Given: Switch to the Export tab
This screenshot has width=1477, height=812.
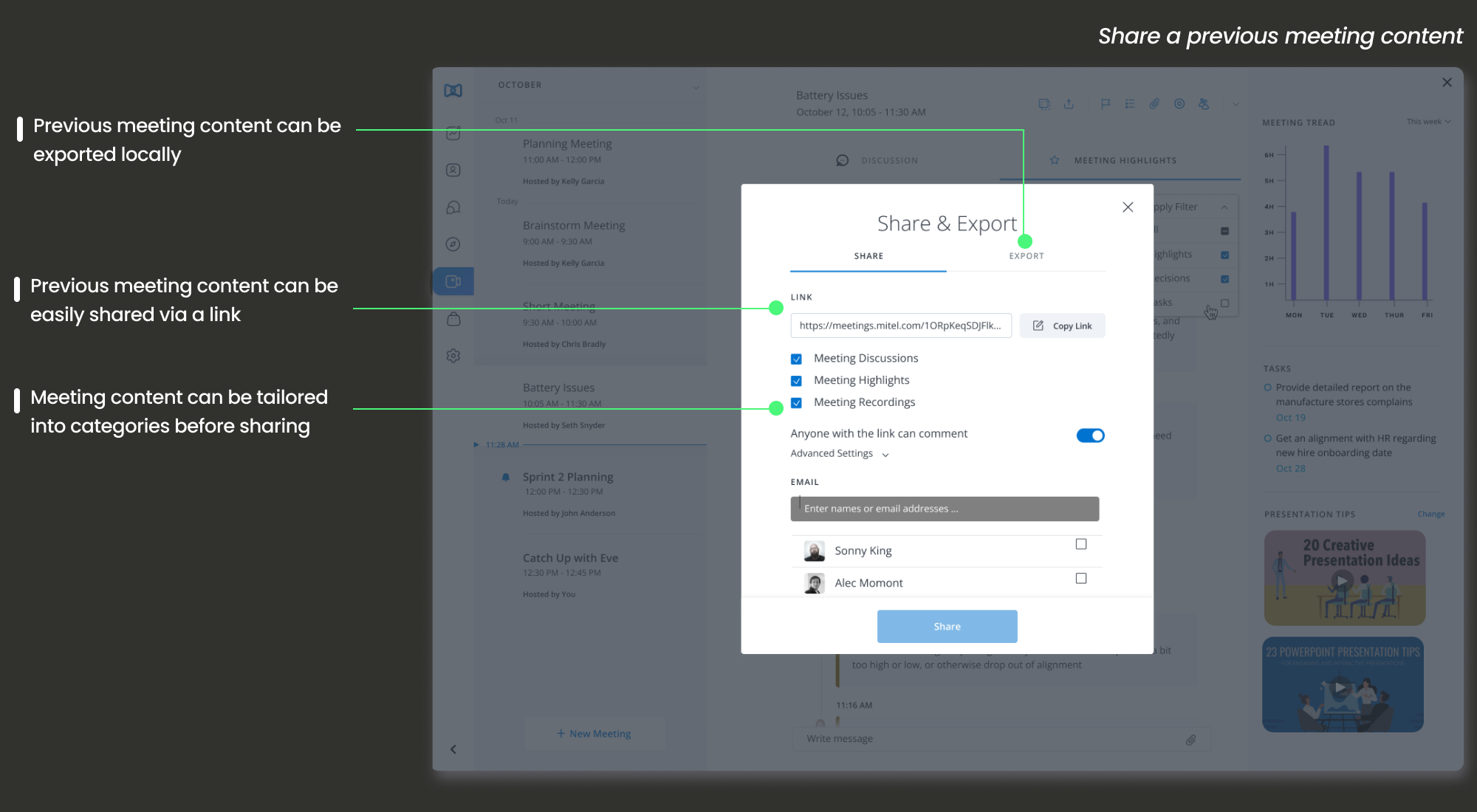Looking at the screenshot, I should click(x=1026, y=256).
